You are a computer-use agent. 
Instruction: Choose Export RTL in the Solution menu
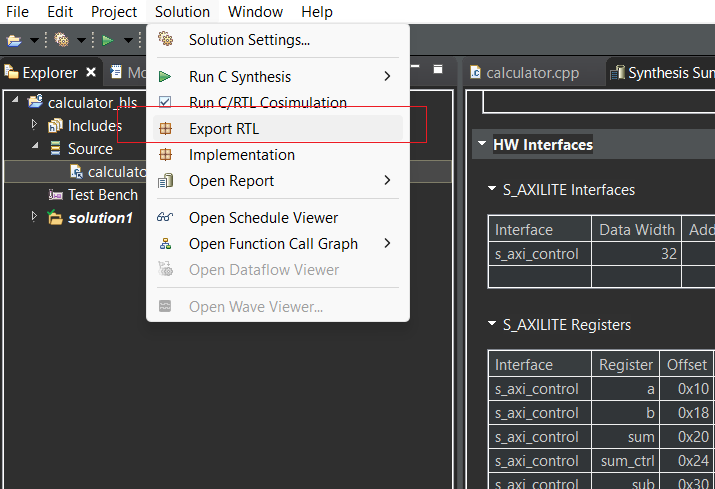278,129
